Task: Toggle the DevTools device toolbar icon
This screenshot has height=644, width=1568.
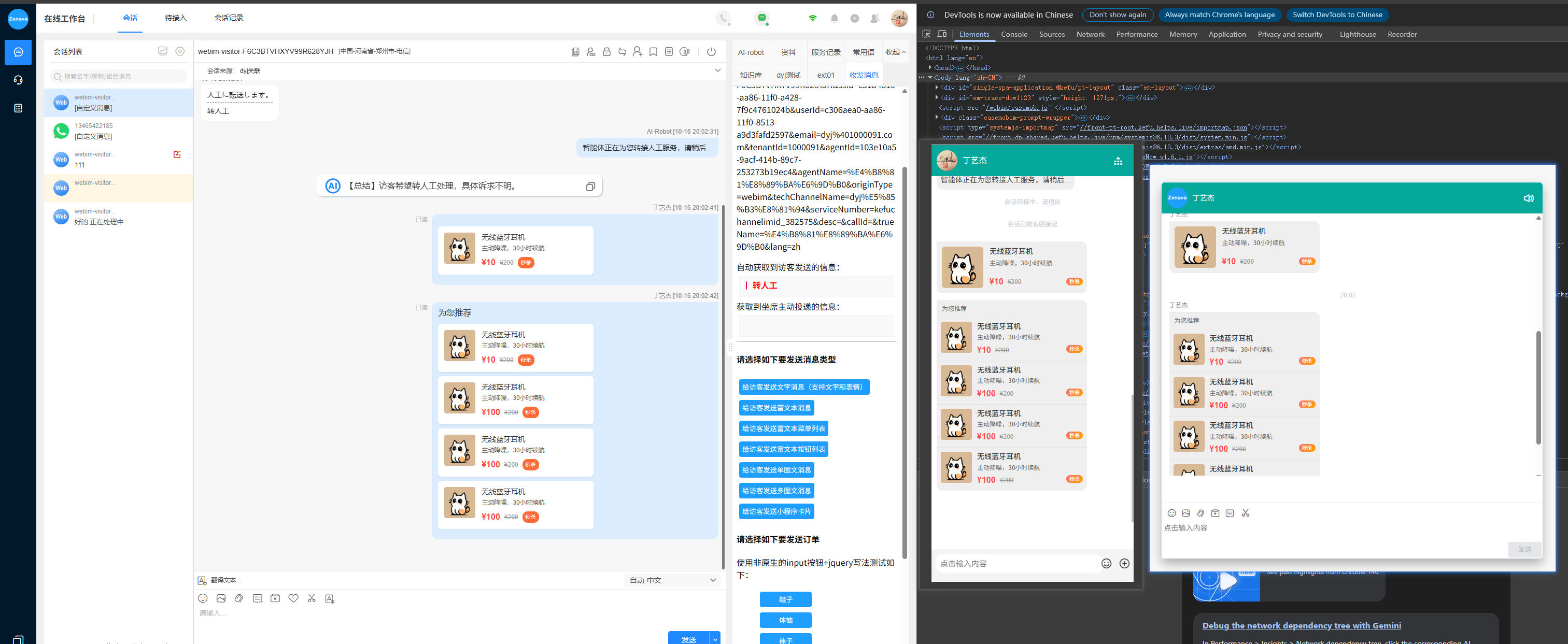Action: (942, 34)
